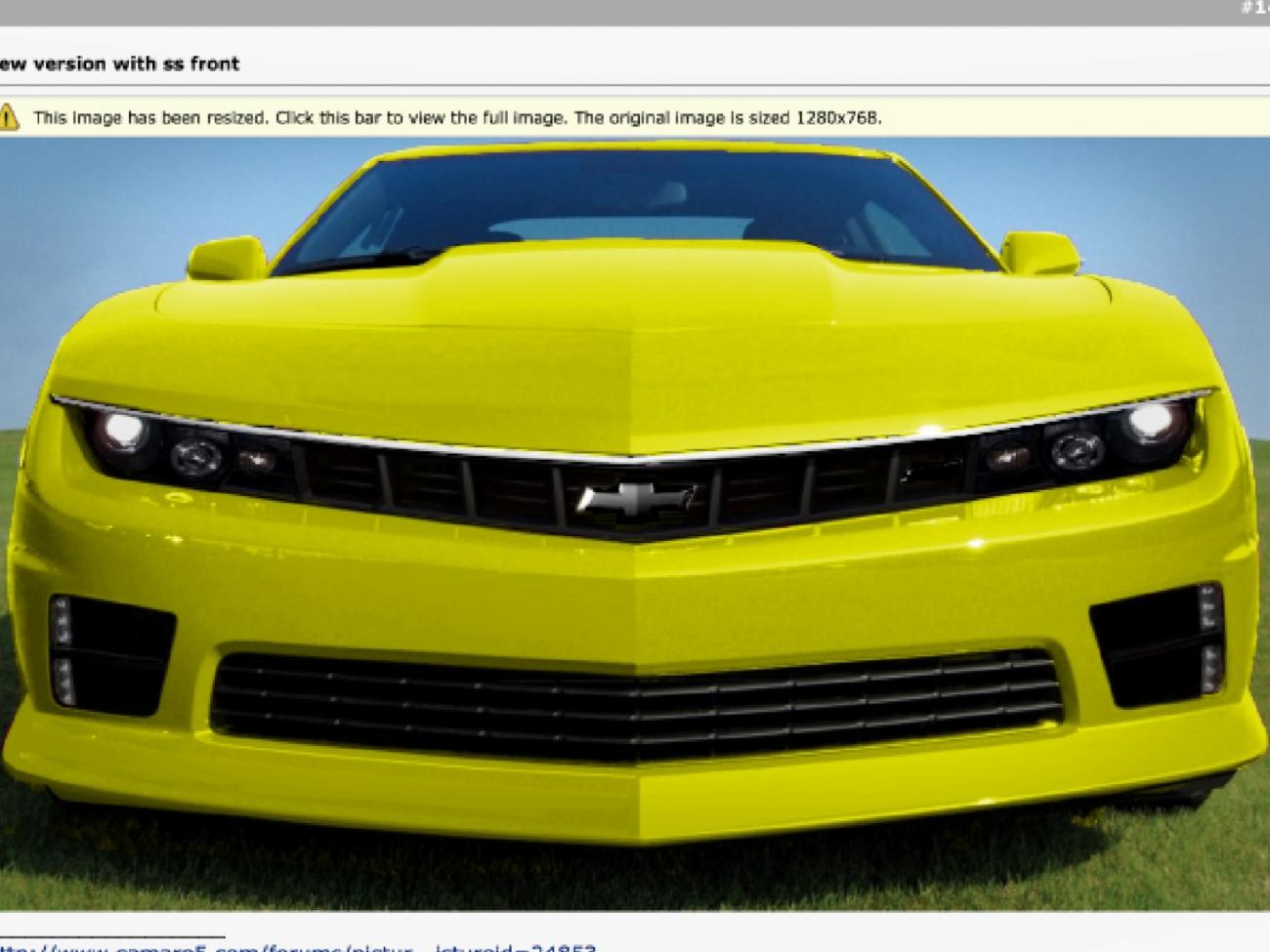Click the side mirror on the left

[227, 257]
